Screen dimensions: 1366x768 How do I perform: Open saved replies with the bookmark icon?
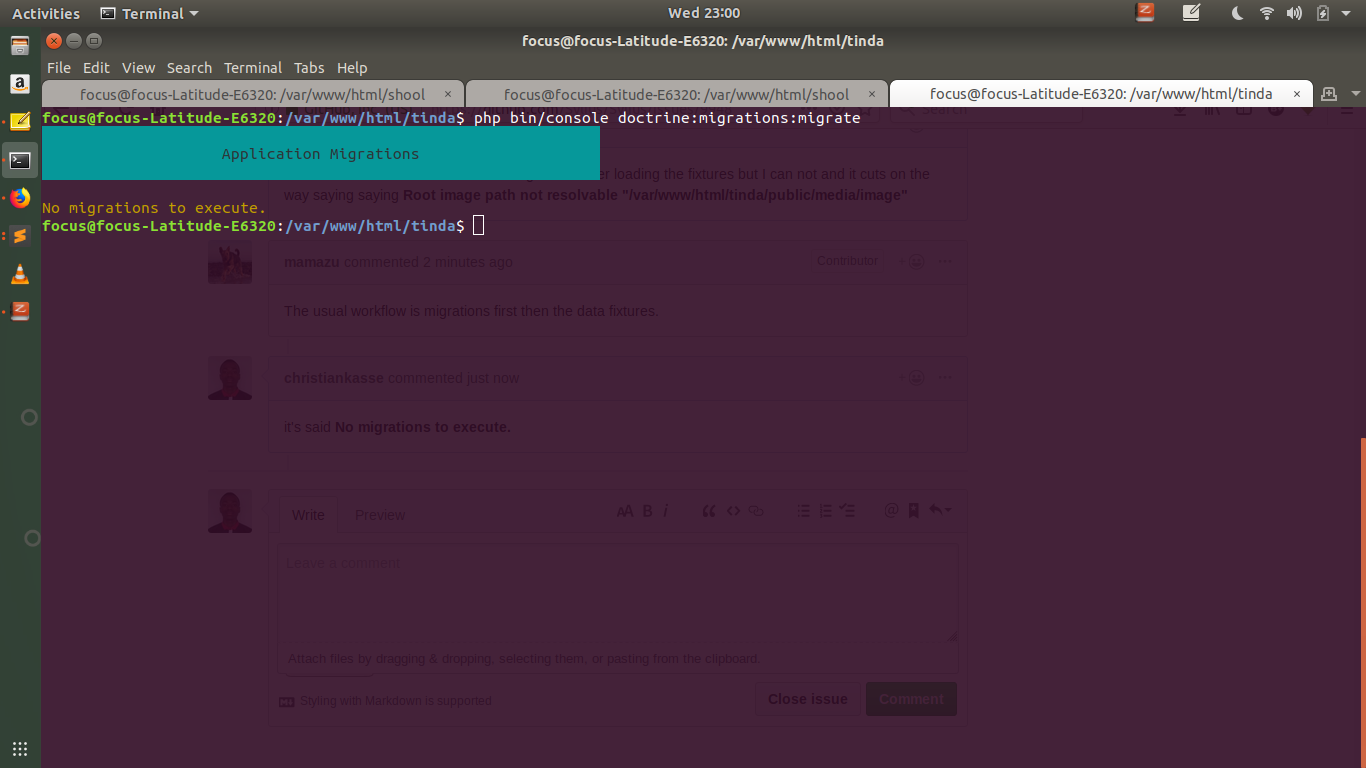pos(912,510)
